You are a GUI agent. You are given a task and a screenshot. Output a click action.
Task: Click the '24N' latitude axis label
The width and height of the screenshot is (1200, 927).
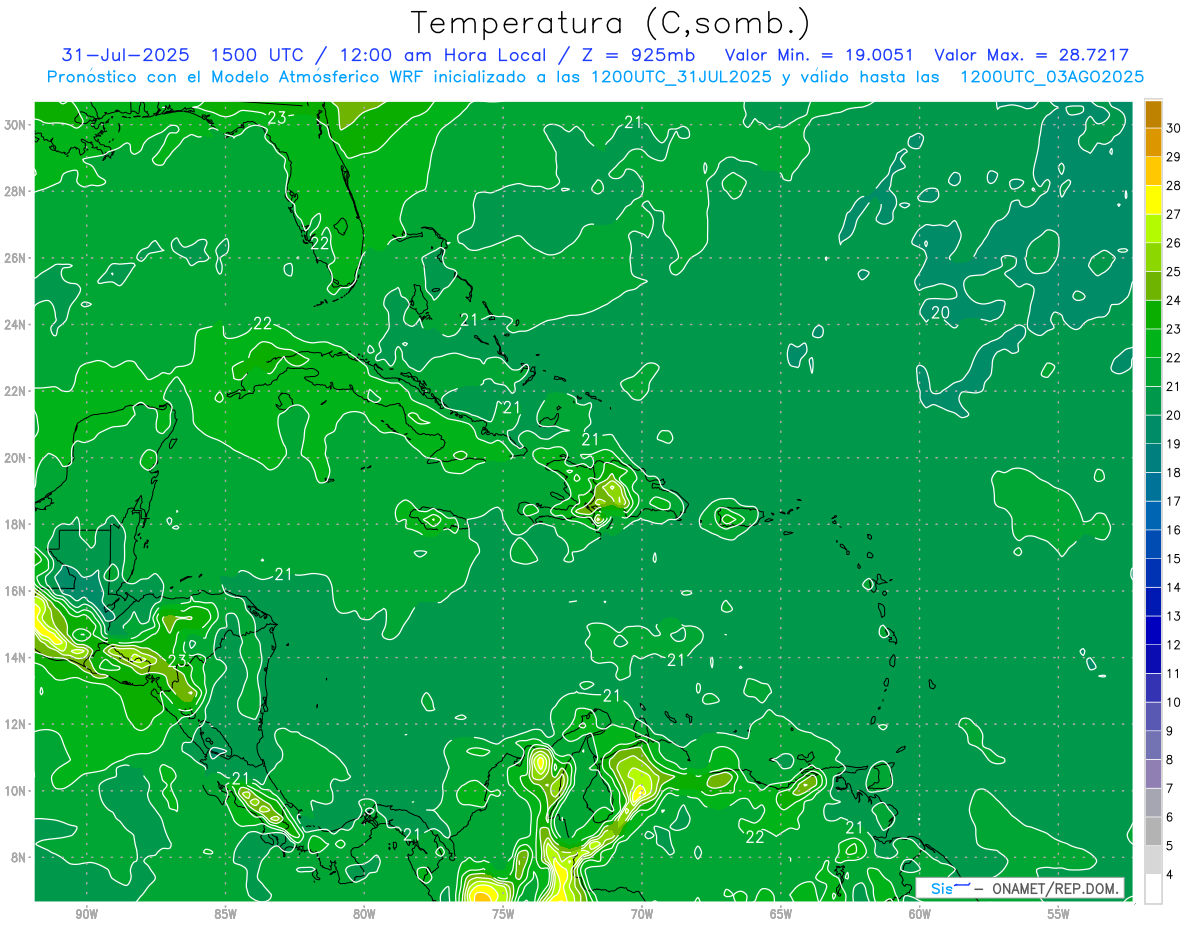(15, 324)
